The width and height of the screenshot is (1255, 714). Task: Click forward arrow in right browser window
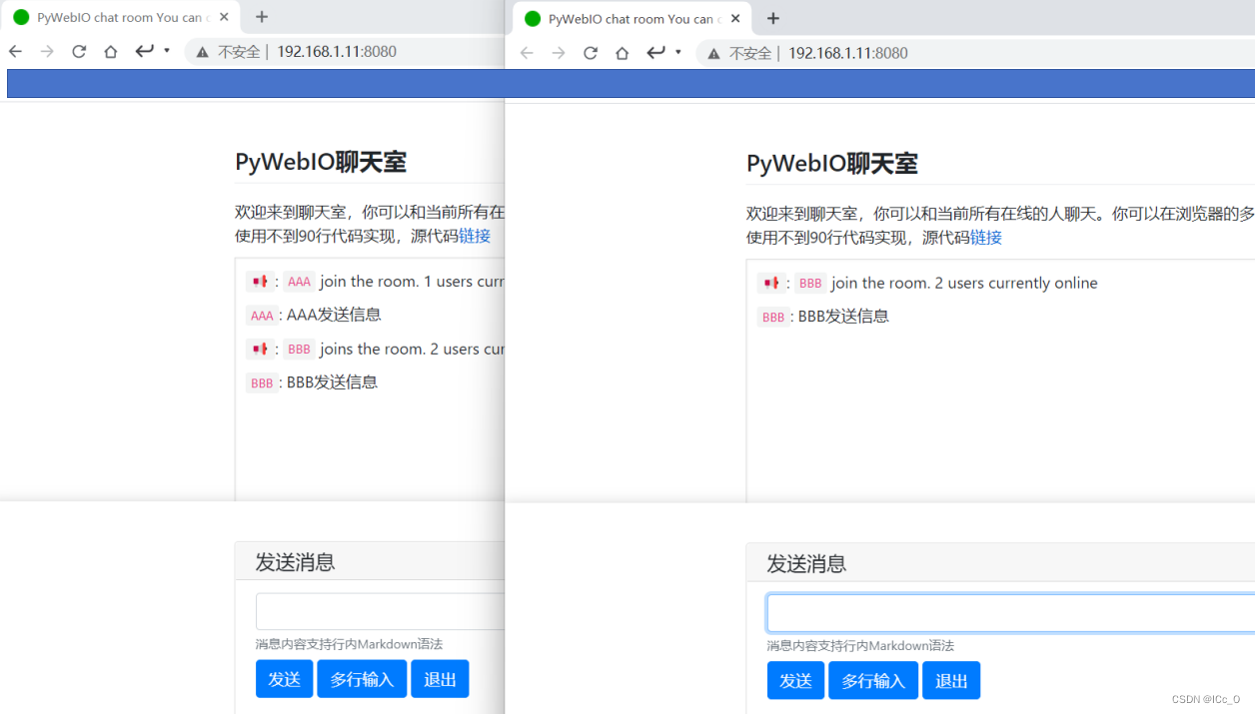click(x=559, y=53)
